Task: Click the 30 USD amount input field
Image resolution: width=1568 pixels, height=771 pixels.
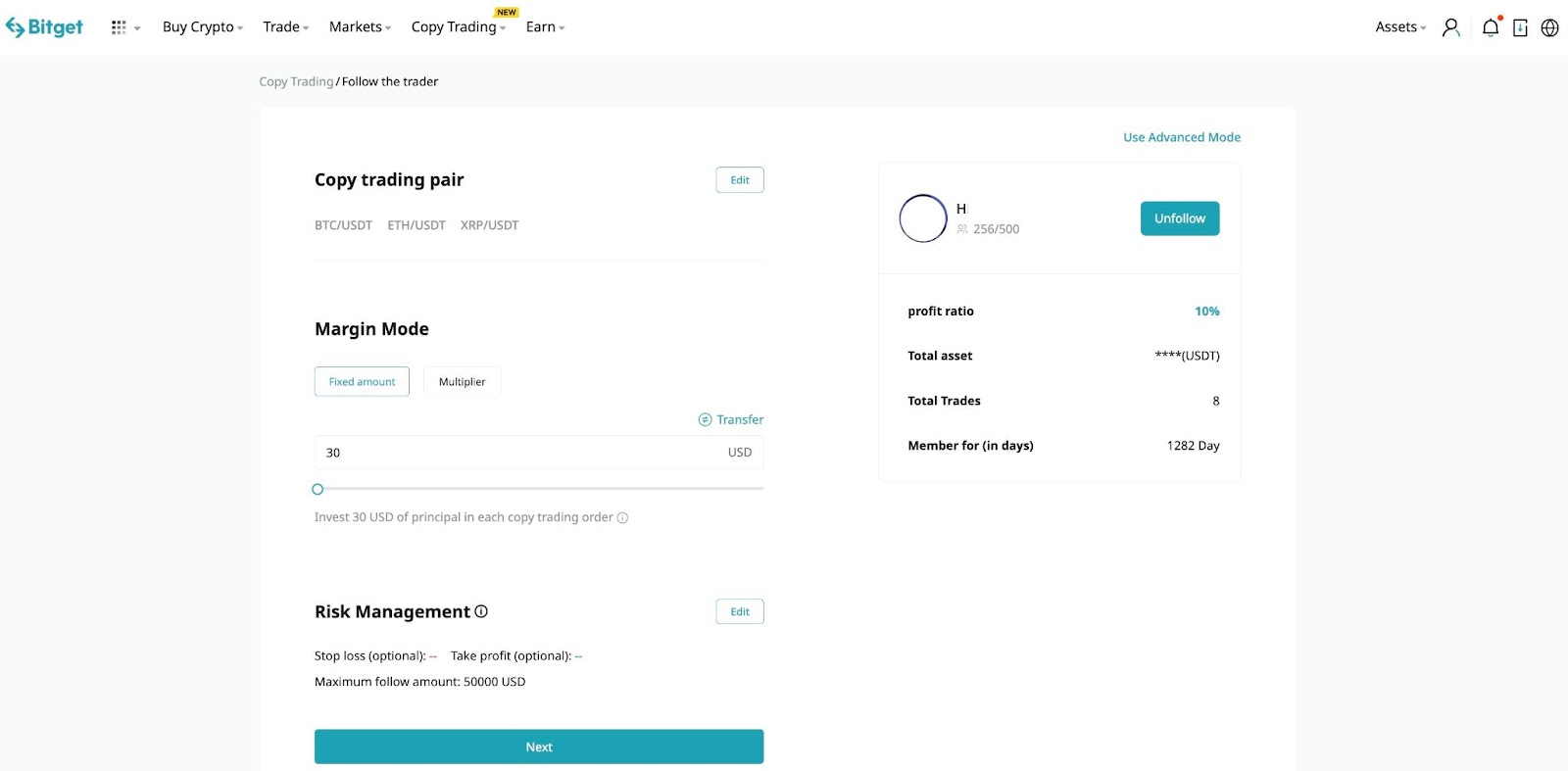Action: [519, 453]
